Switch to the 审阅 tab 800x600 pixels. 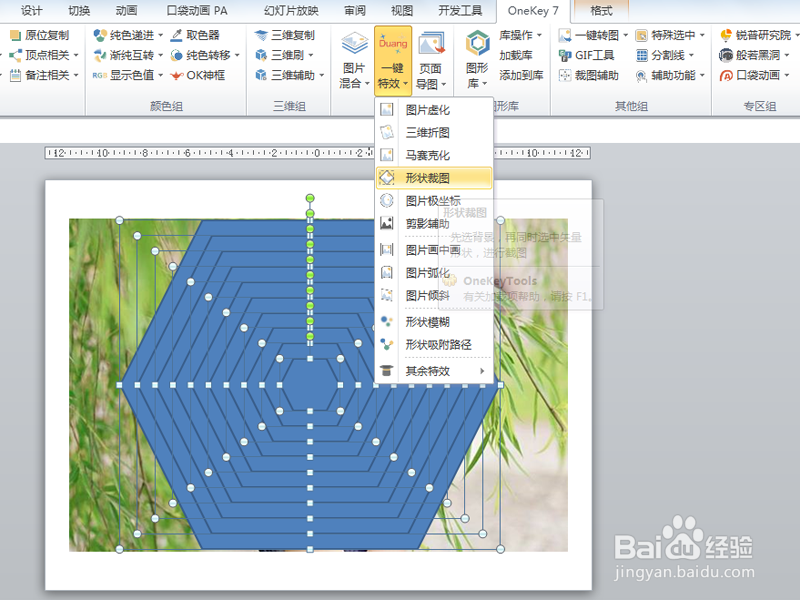[355, 10]
